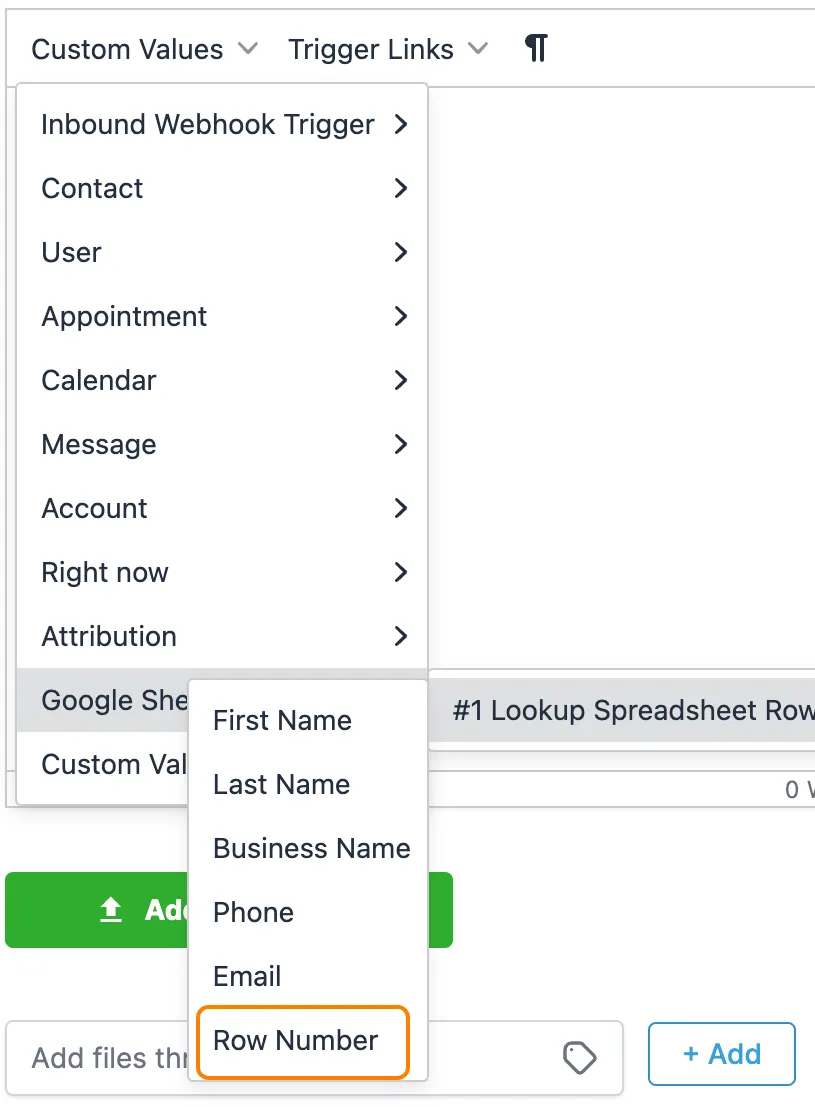The image size is (815, 1107).
Task: Click the tag icon in file field
Action: point(580,1057)
